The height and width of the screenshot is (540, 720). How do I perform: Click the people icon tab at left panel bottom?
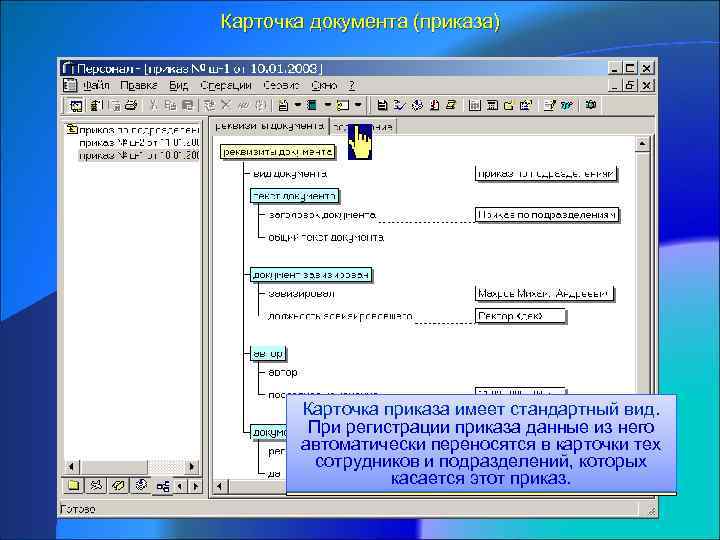point(96,486)
